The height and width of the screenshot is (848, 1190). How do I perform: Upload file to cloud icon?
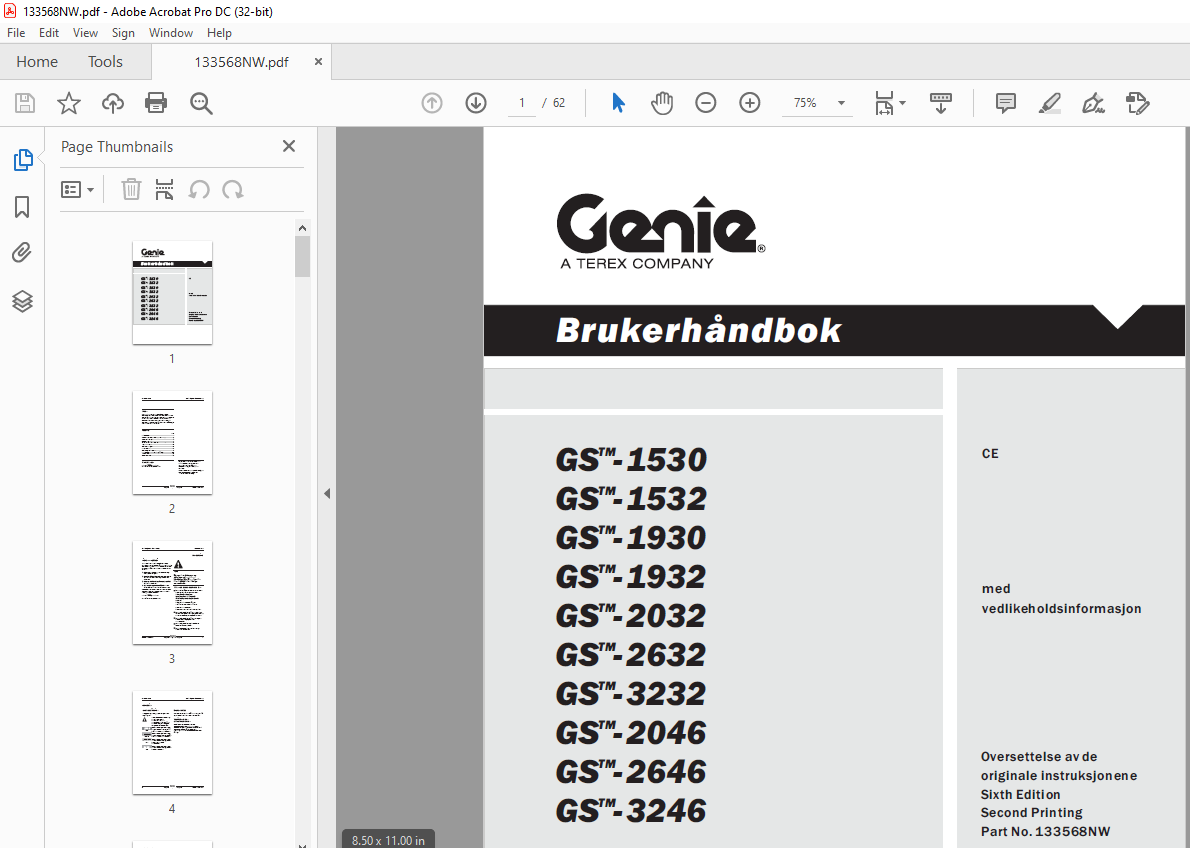[x=113, y=102]
